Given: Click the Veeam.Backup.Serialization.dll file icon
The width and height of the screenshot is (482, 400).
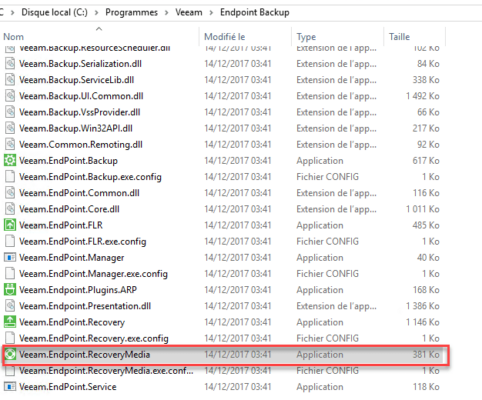Looking at the screenshot, I should (10, 64).
